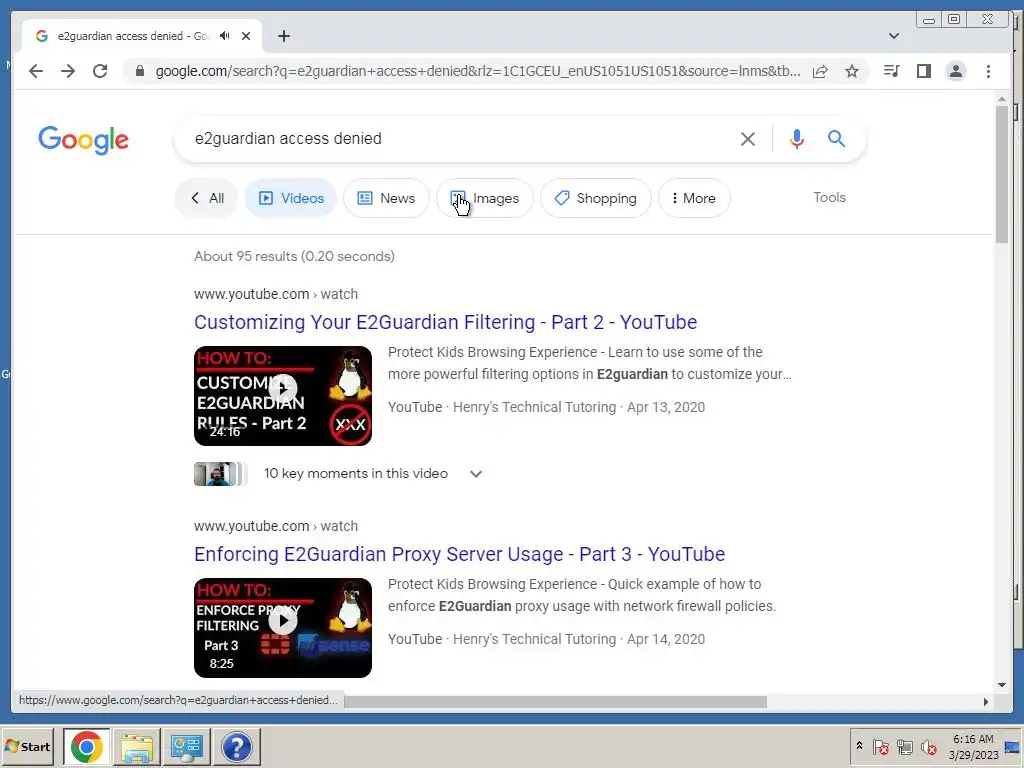Switch to the News tab
Viewport: 1024px width, 768px height.
386,198
